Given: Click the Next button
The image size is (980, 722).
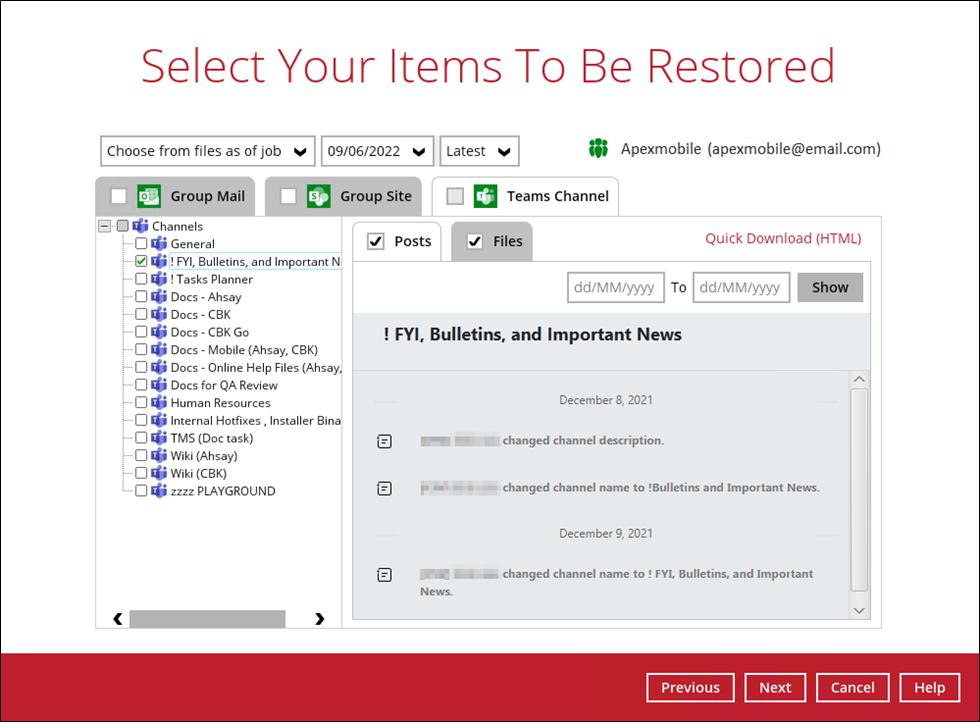Looking at the screenshot, I should coord(775,687).
